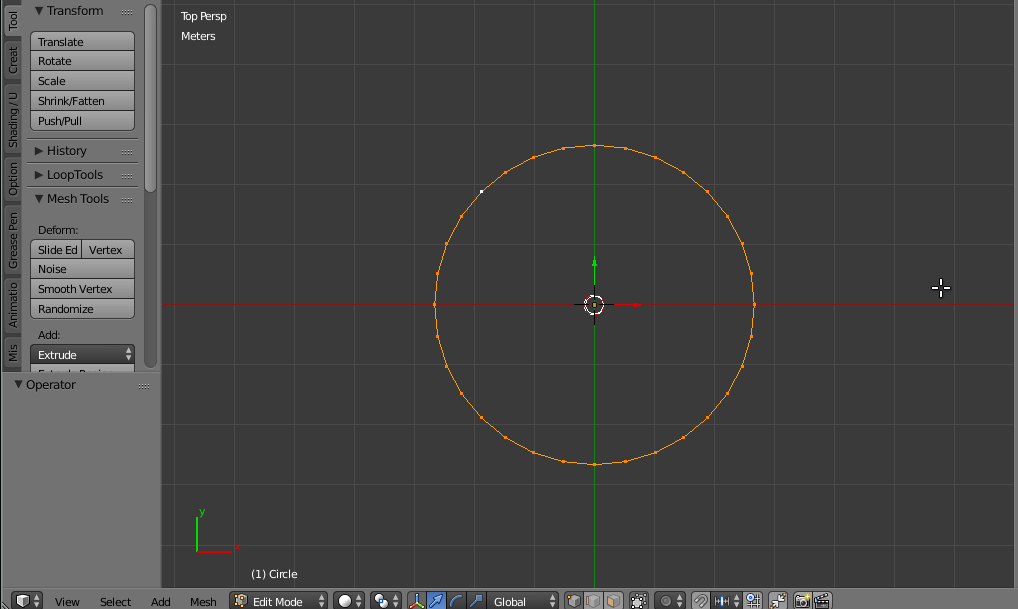Switch to the Create tab
Screen dimensions: 1018x609
pos(12,60)
